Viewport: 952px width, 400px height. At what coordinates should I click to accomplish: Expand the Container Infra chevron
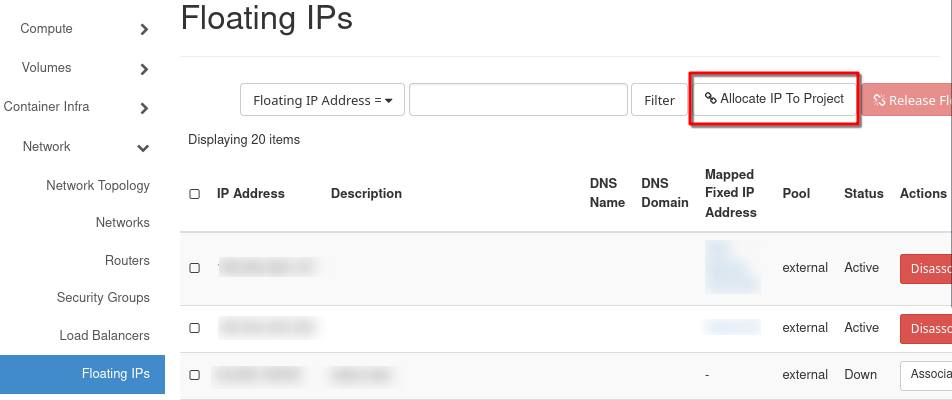click(144, 108)
